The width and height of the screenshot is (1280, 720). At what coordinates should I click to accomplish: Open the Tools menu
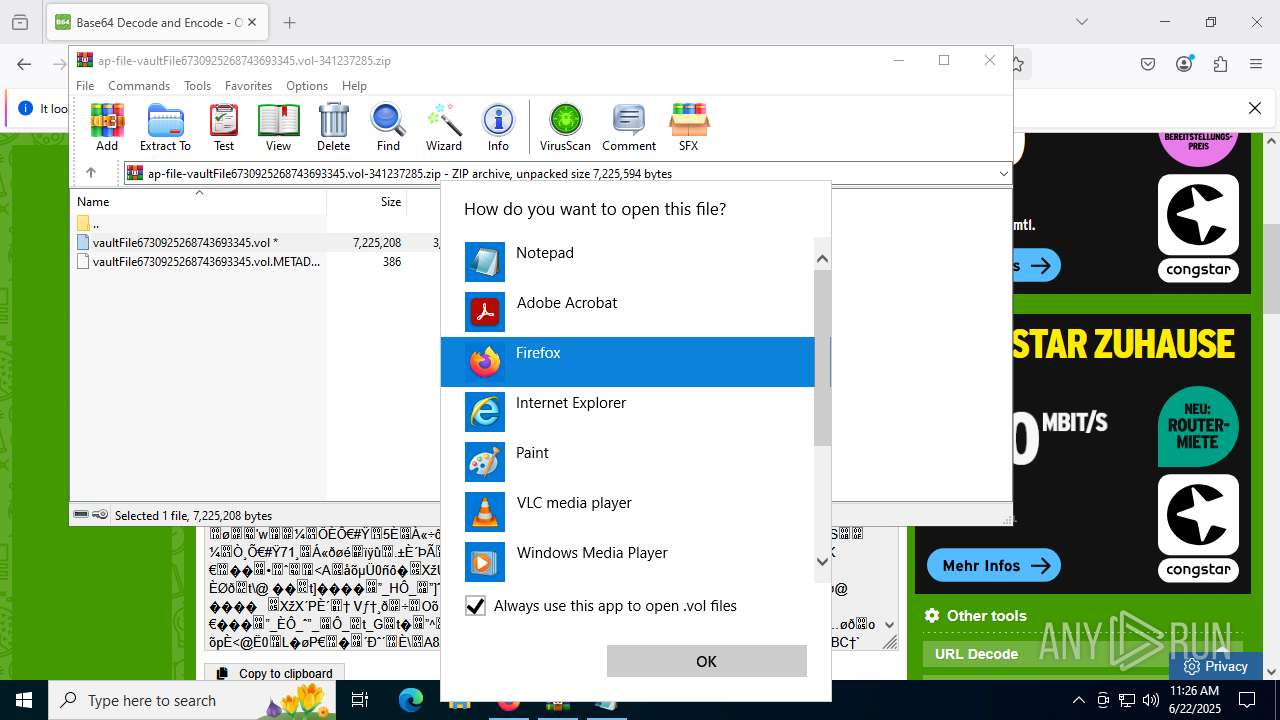point(197,86)
